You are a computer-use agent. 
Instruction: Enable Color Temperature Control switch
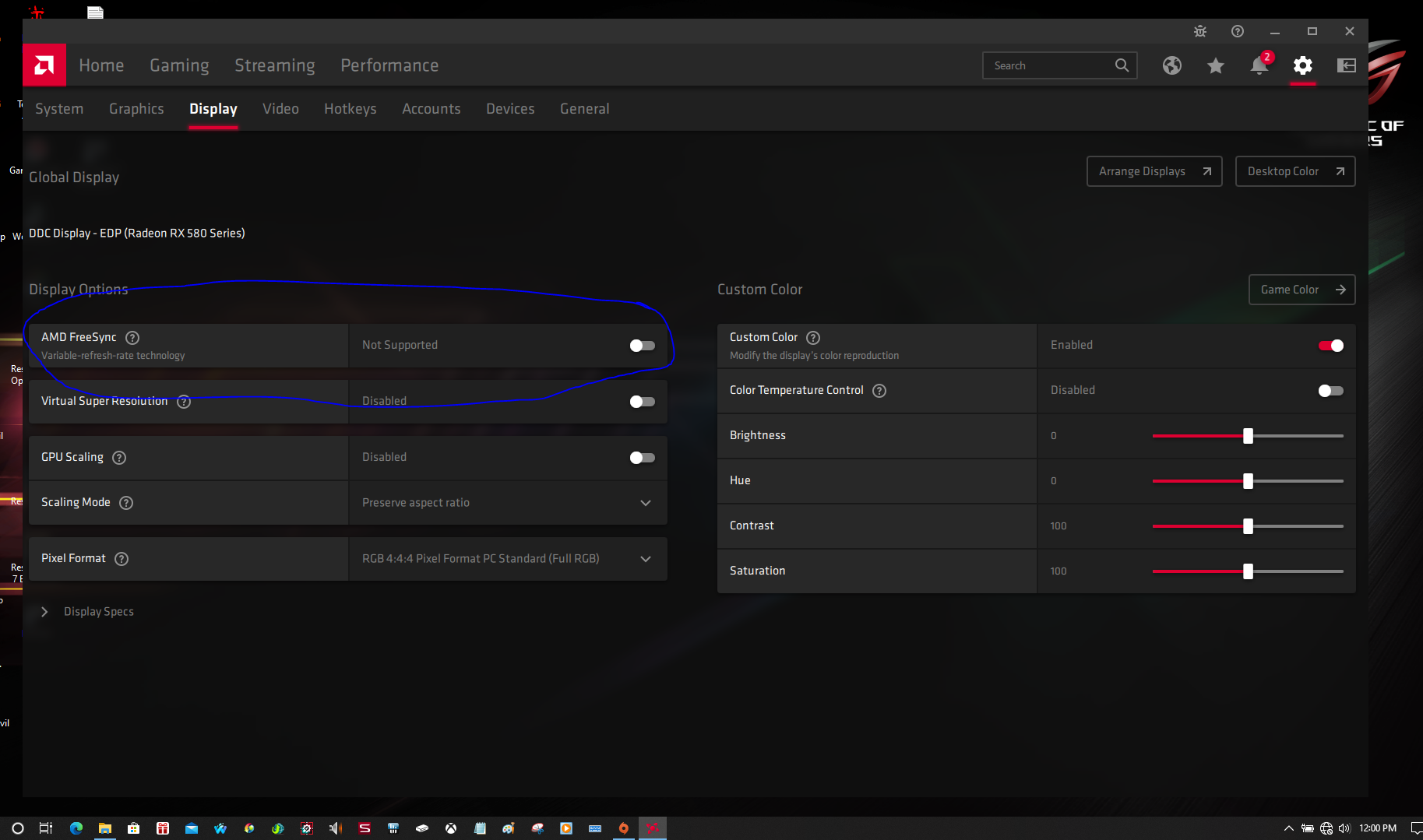[1331, 391]
